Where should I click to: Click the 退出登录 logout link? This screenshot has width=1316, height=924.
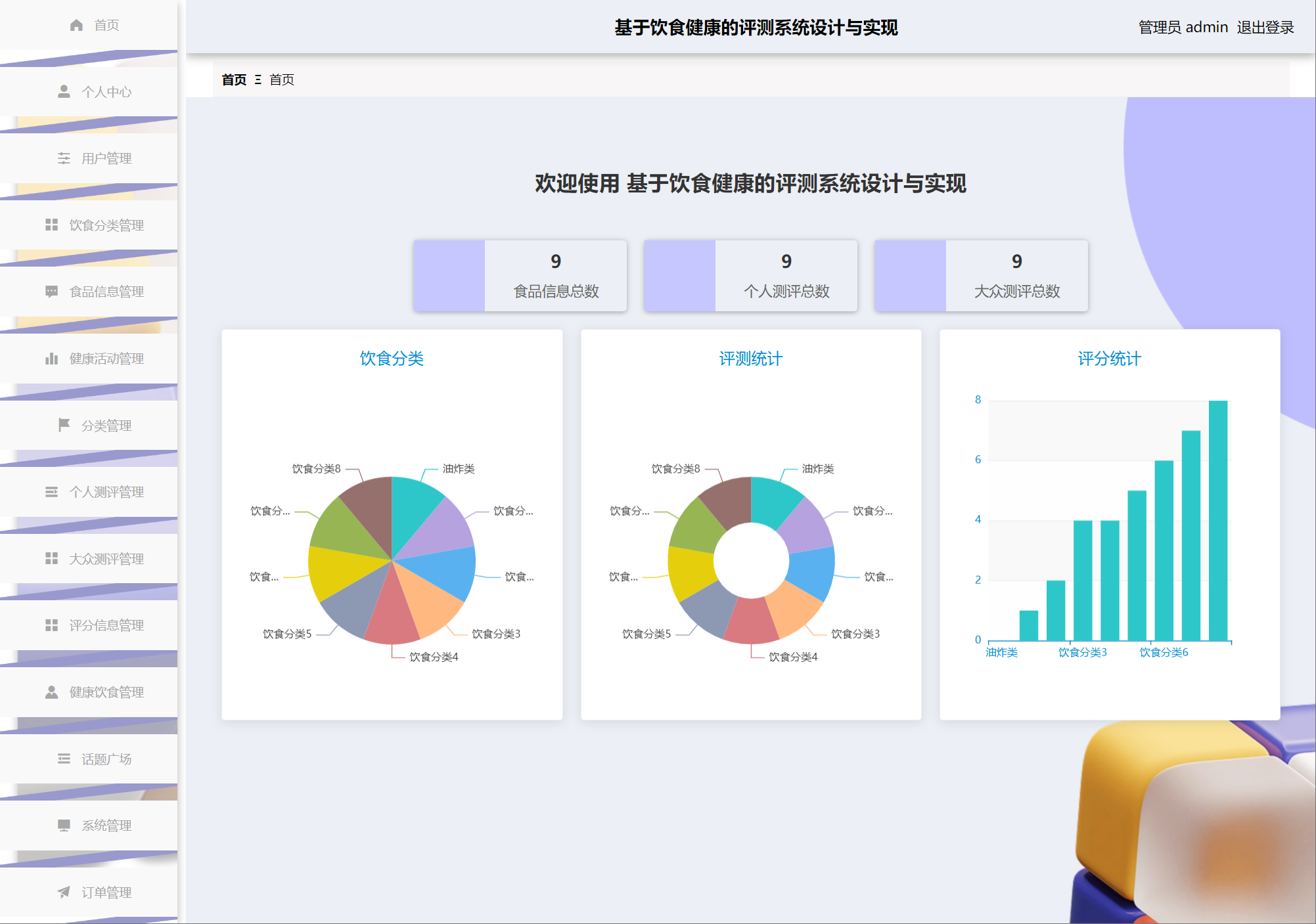tap(1265, 27)
